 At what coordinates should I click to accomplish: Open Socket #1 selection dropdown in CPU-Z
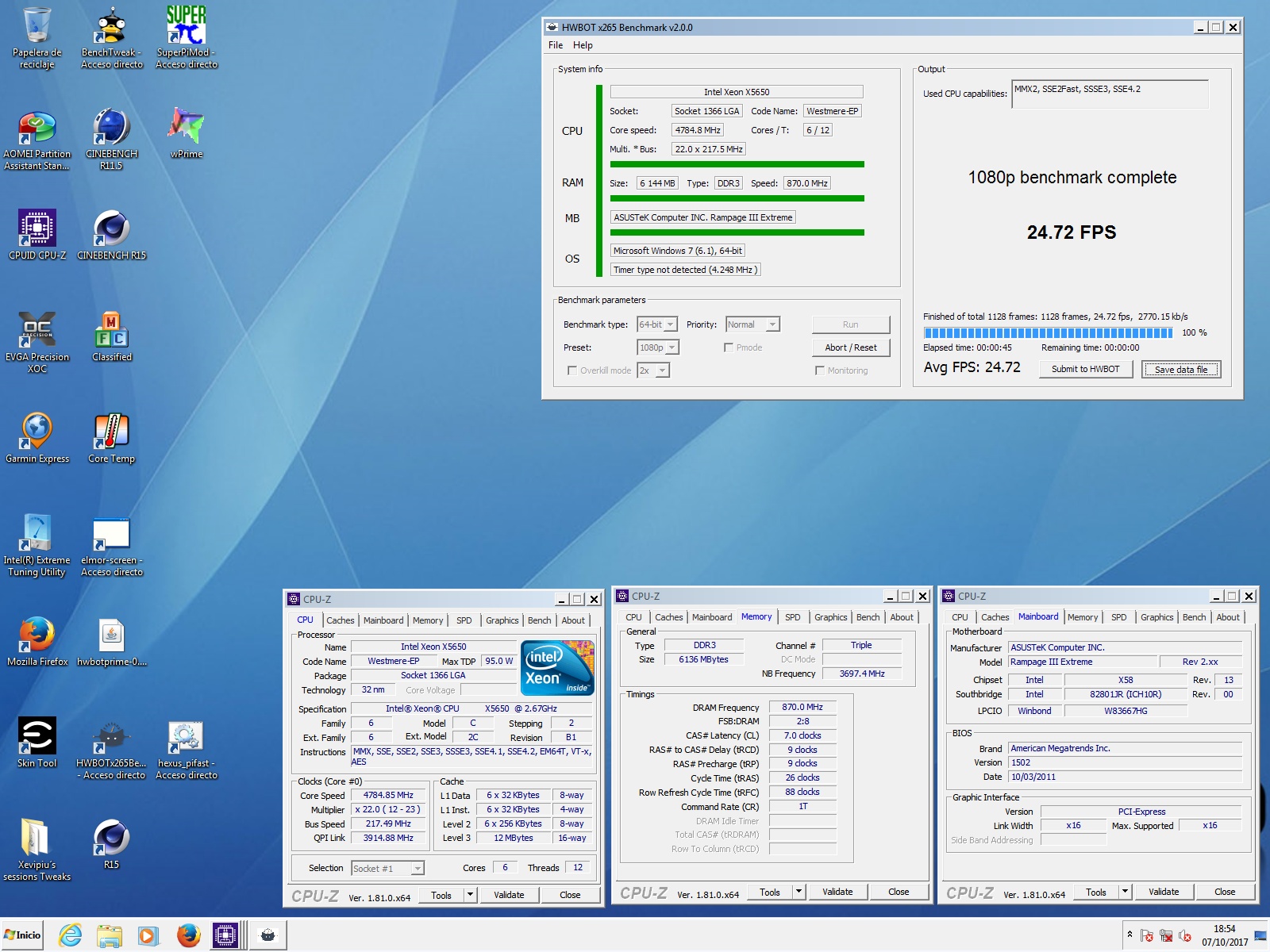pyautogui.click(x=387, y=869)
